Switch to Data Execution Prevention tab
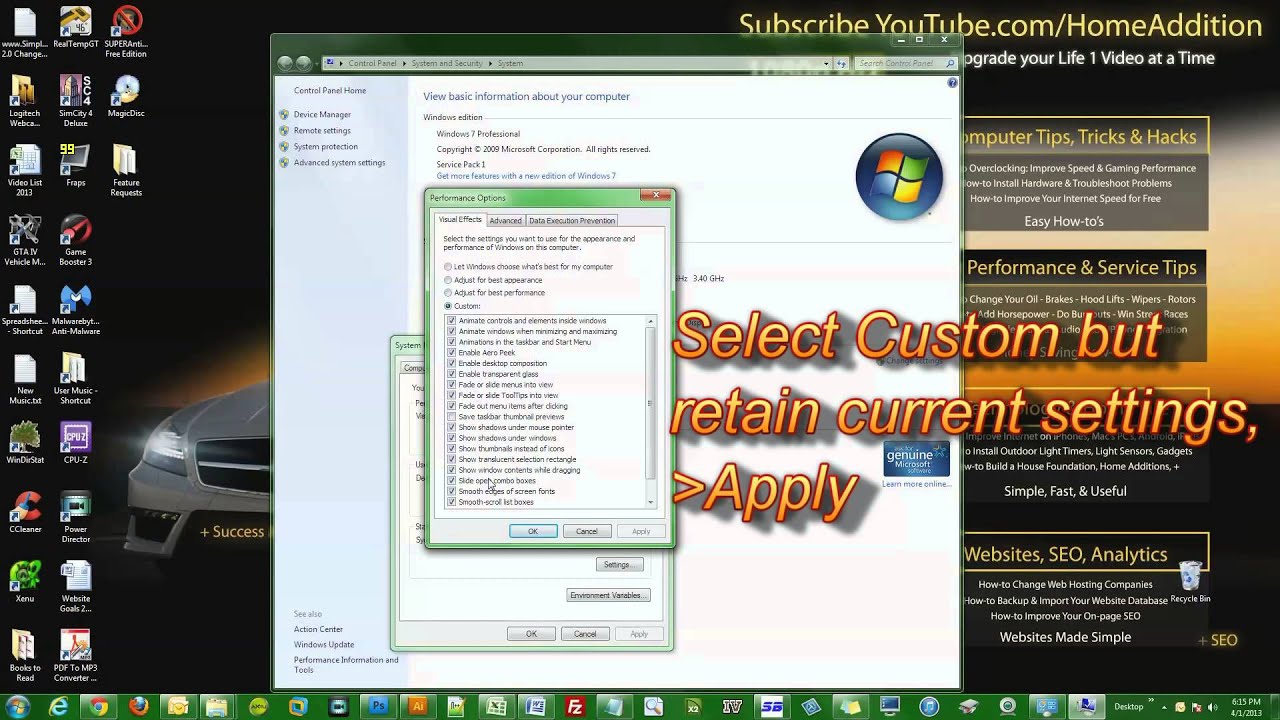Screen dimensions: 1280x720 point(572,220)
